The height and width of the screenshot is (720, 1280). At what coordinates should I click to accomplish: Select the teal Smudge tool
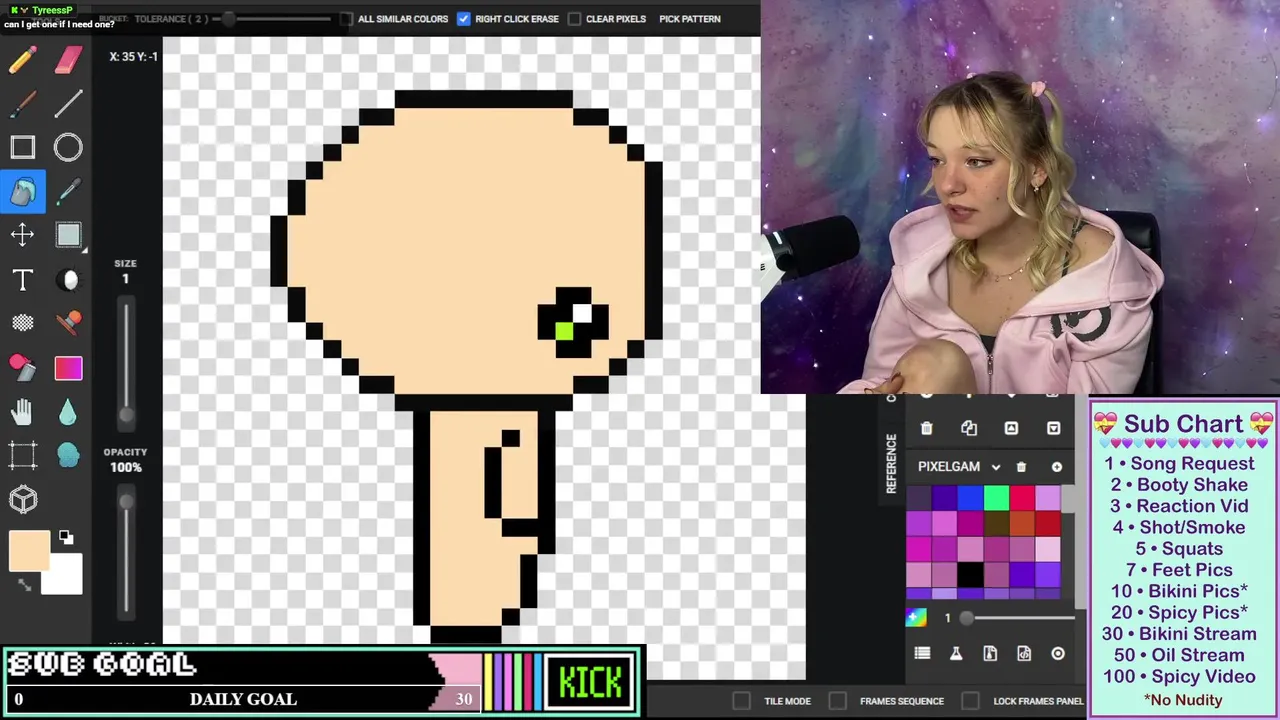tap(68, 455)
